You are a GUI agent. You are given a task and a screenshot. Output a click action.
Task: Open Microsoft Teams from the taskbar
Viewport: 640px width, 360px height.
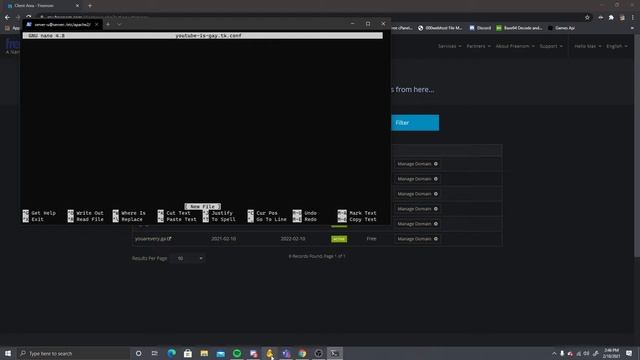(x=286, y=353)
